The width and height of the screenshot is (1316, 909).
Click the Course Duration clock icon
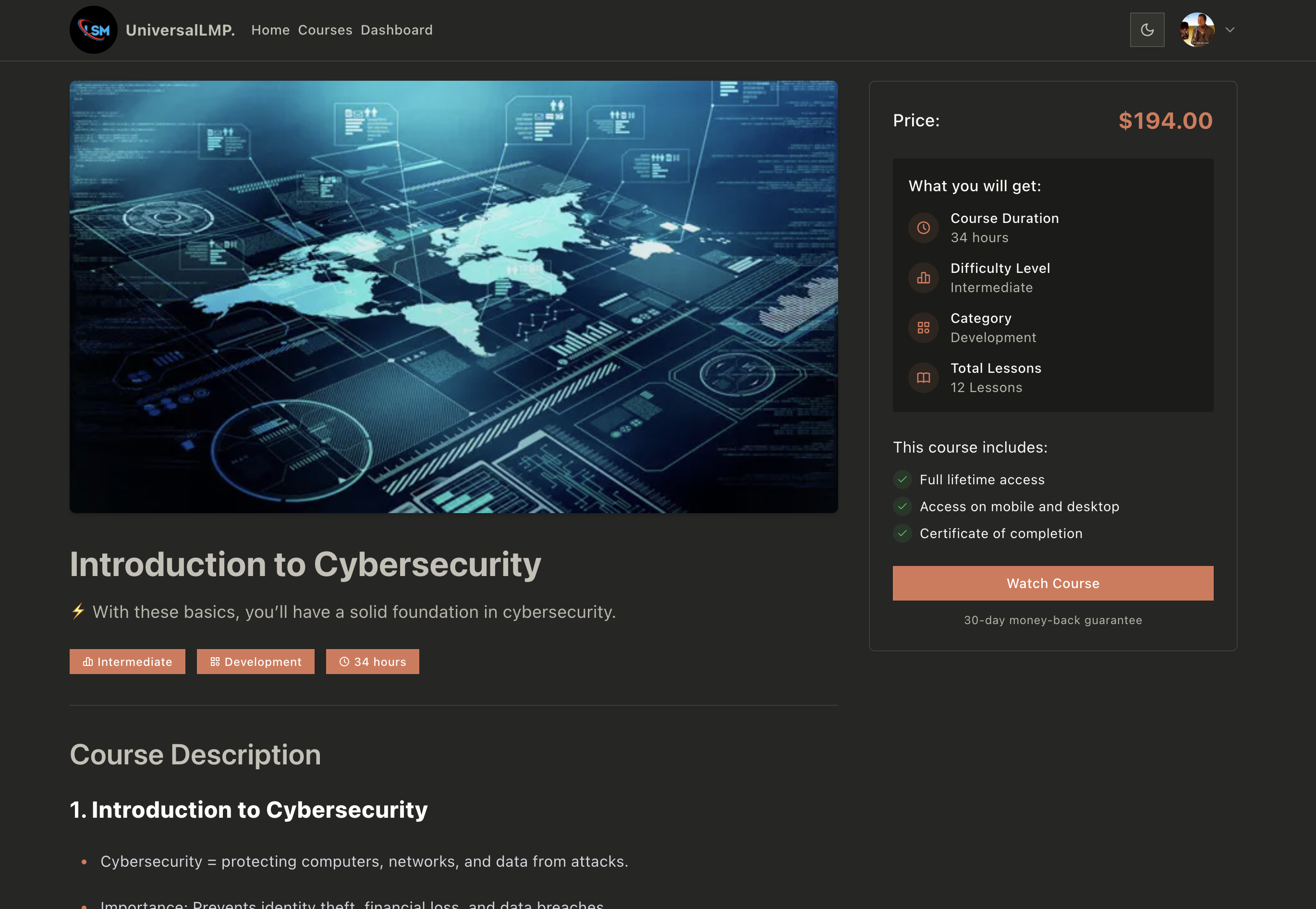(x=923, y=228)
